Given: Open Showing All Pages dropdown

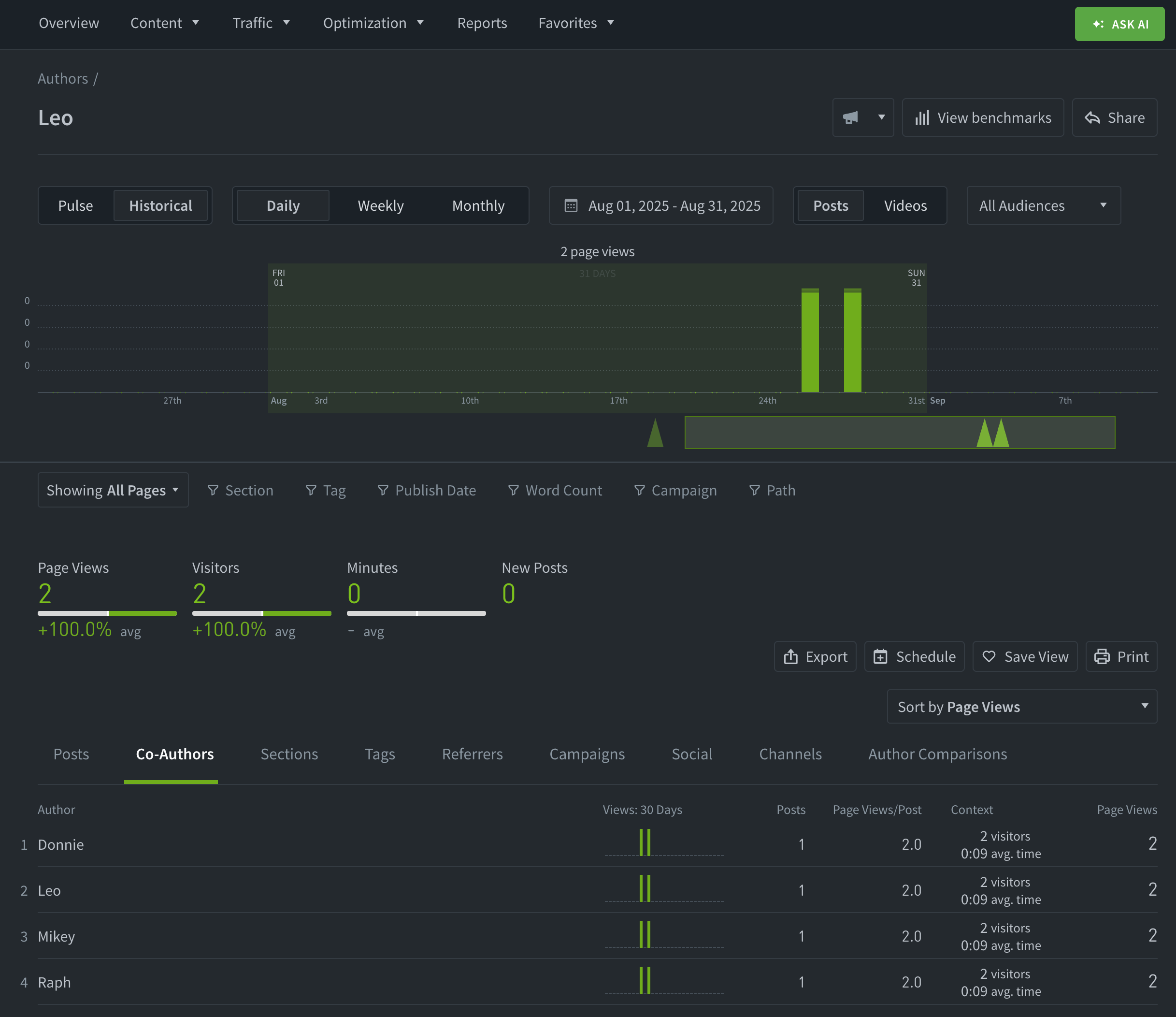Looking at the screenshot, I should point(113,490).
